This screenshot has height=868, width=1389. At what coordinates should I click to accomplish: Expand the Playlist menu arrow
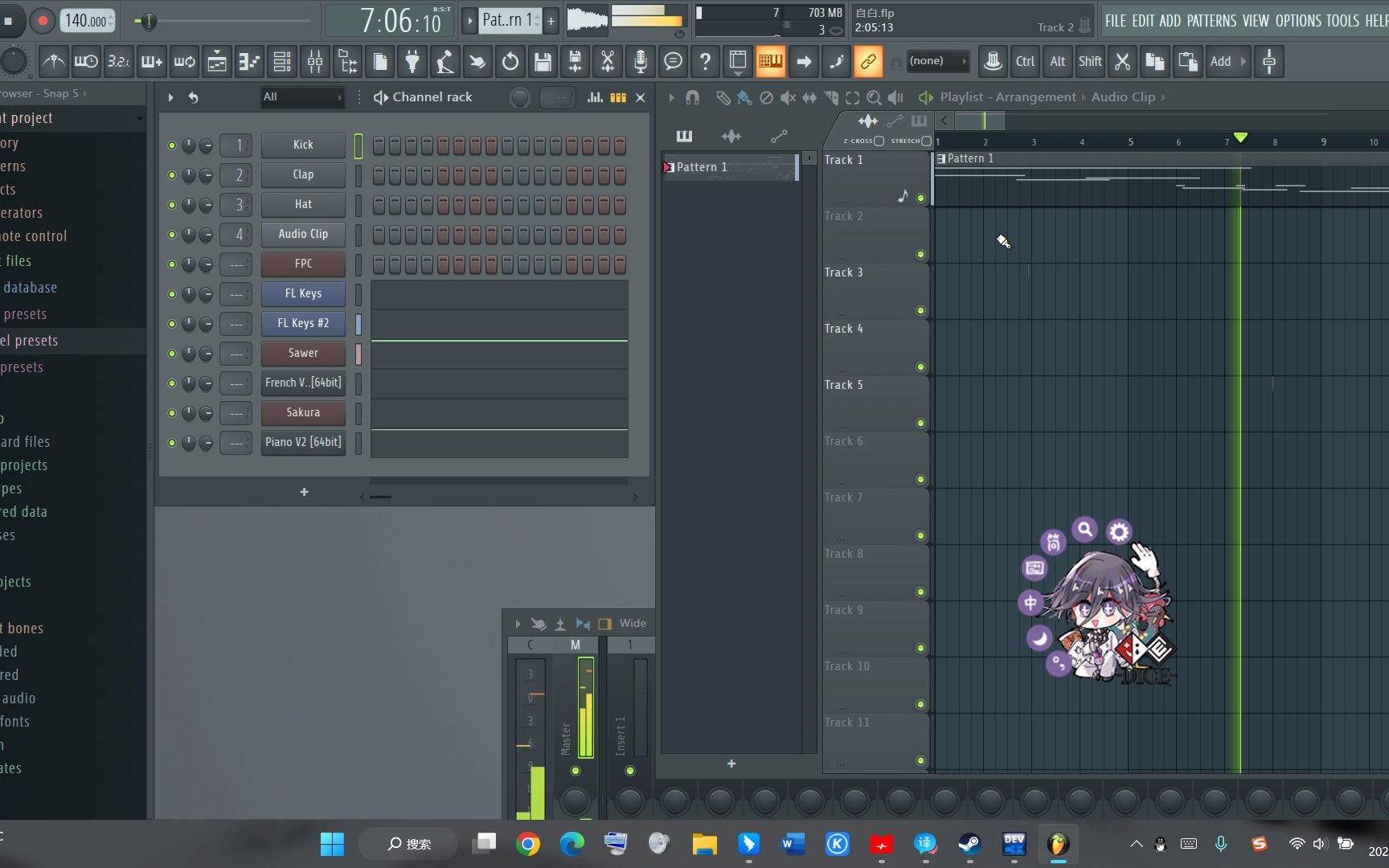pos(671,97)
